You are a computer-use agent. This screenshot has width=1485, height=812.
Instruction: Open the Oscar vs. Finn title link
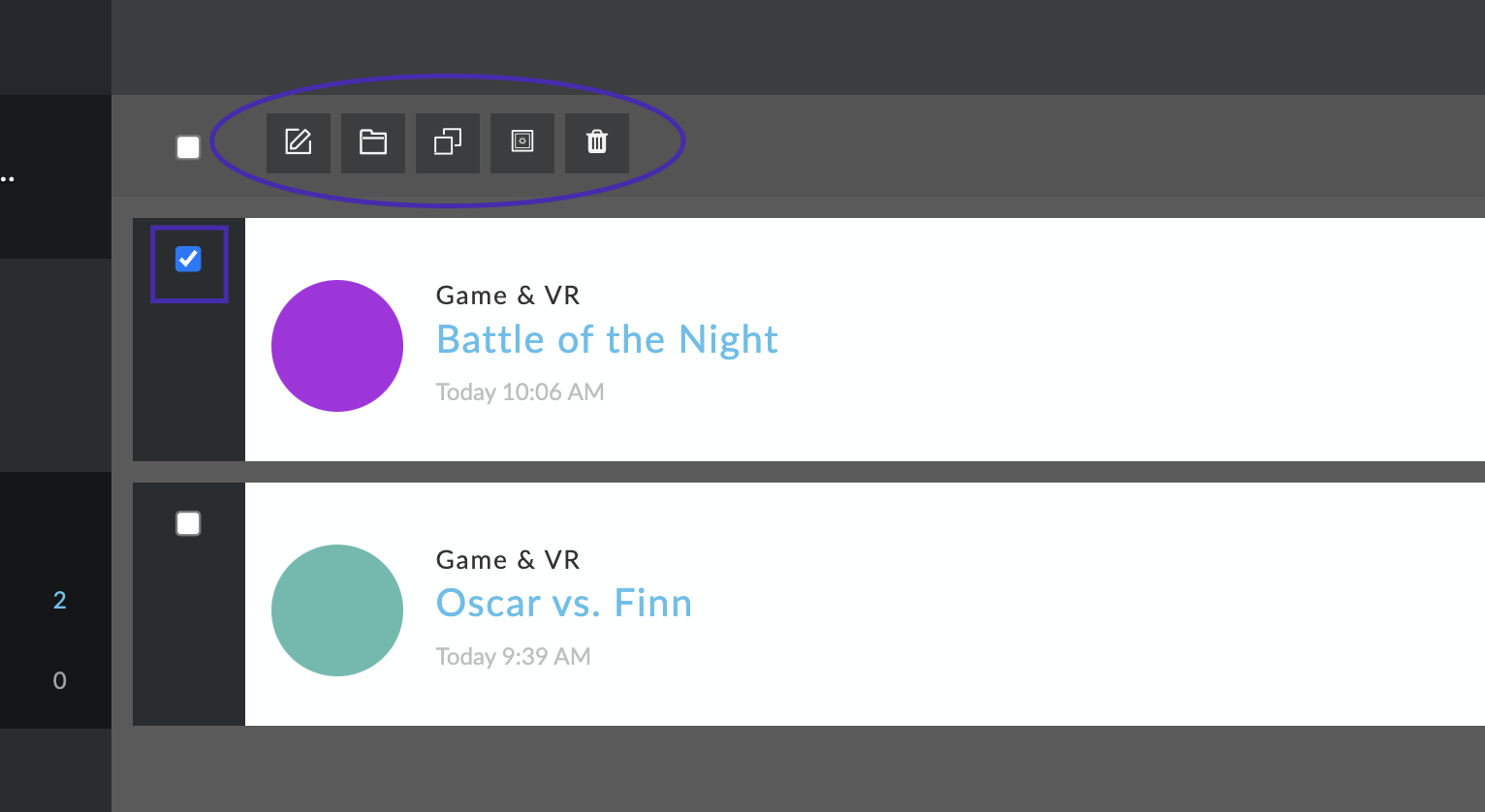pyautogui.click(x=564, y=604)
